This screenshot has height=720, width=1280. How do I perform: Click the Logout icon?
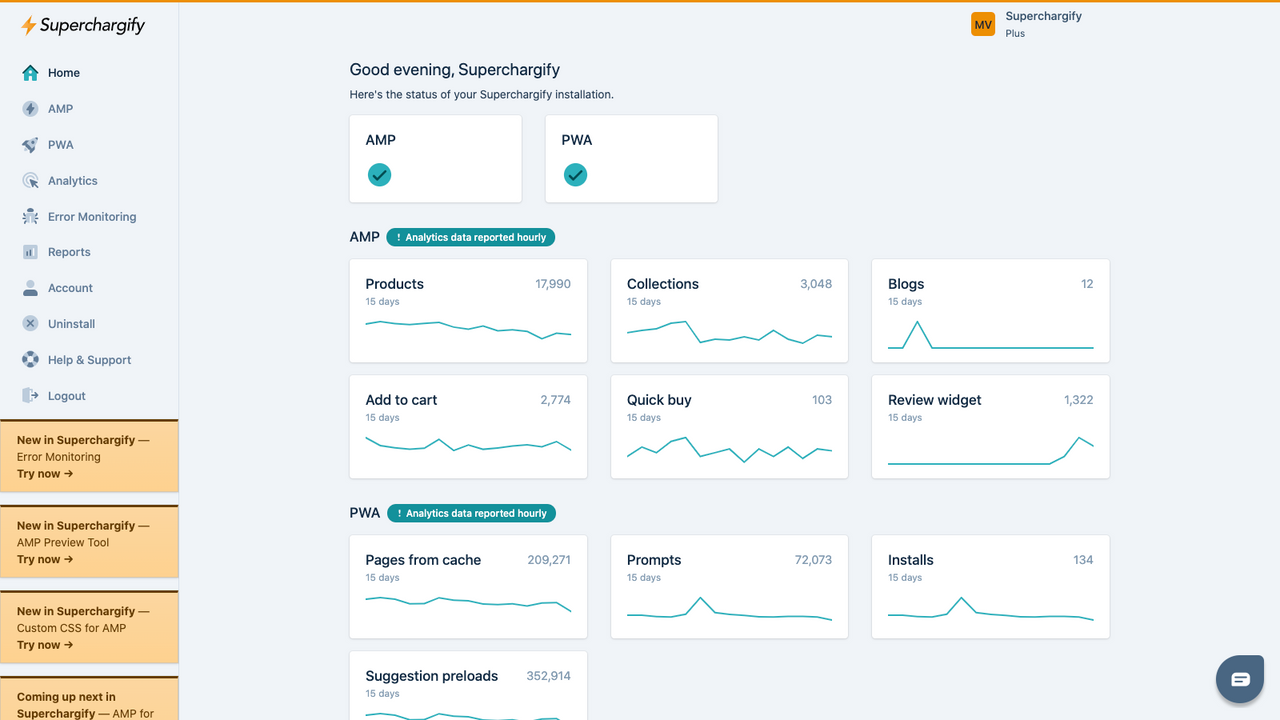tap(31, 395)
